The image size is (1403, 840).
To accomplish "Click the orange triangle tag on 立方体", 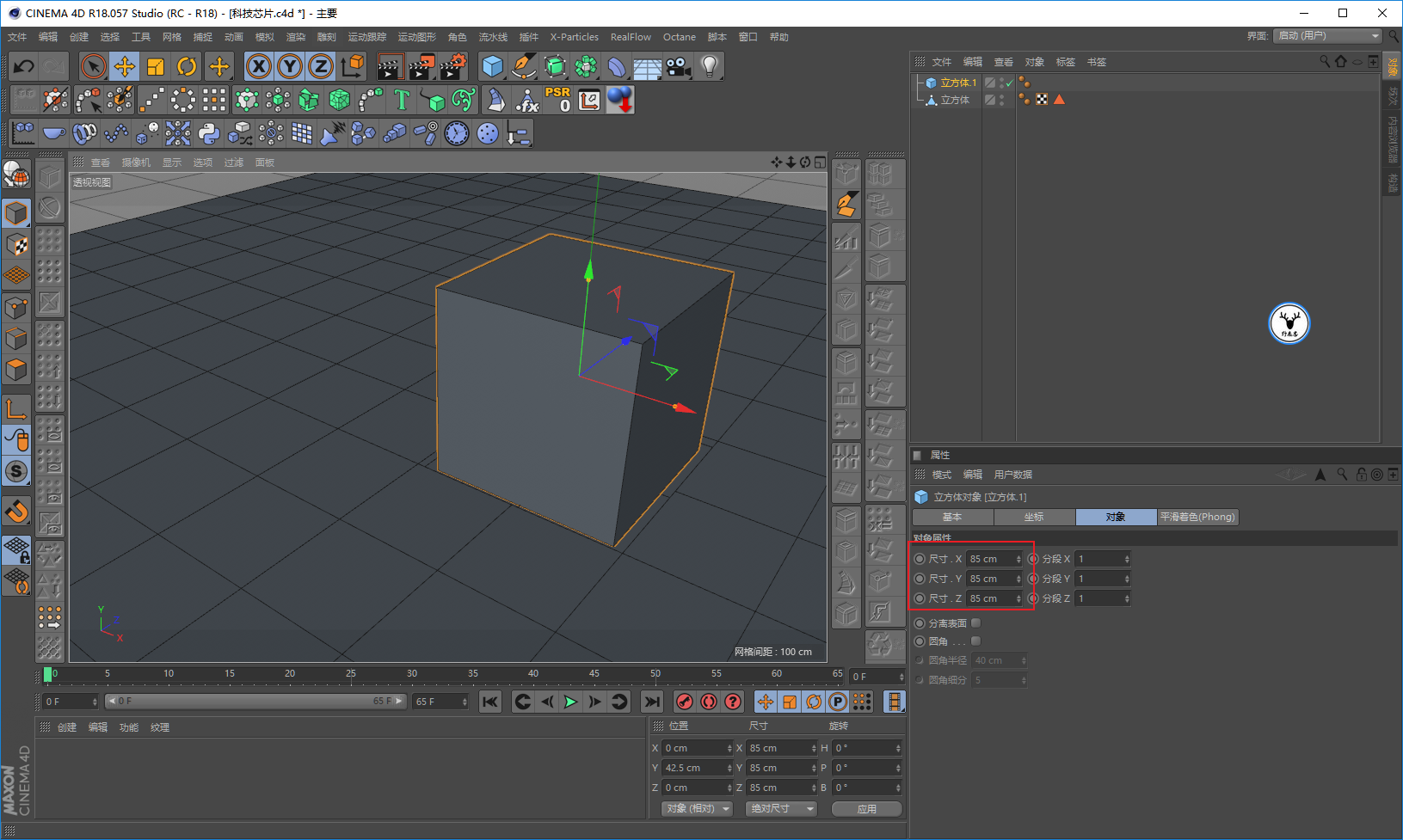I will 1060,100.
